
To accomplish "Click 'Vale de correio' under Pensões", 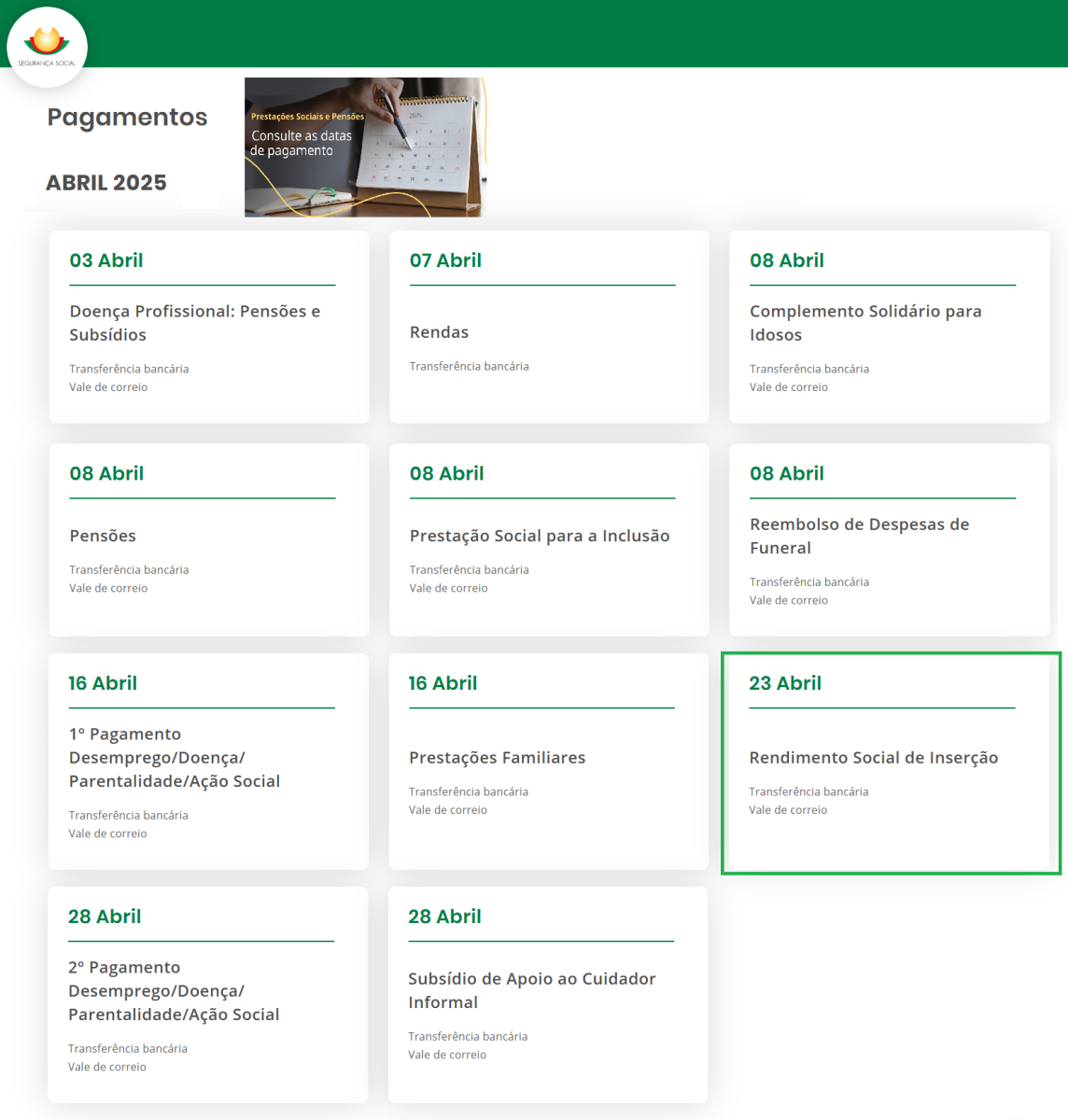I will (108, 588).
